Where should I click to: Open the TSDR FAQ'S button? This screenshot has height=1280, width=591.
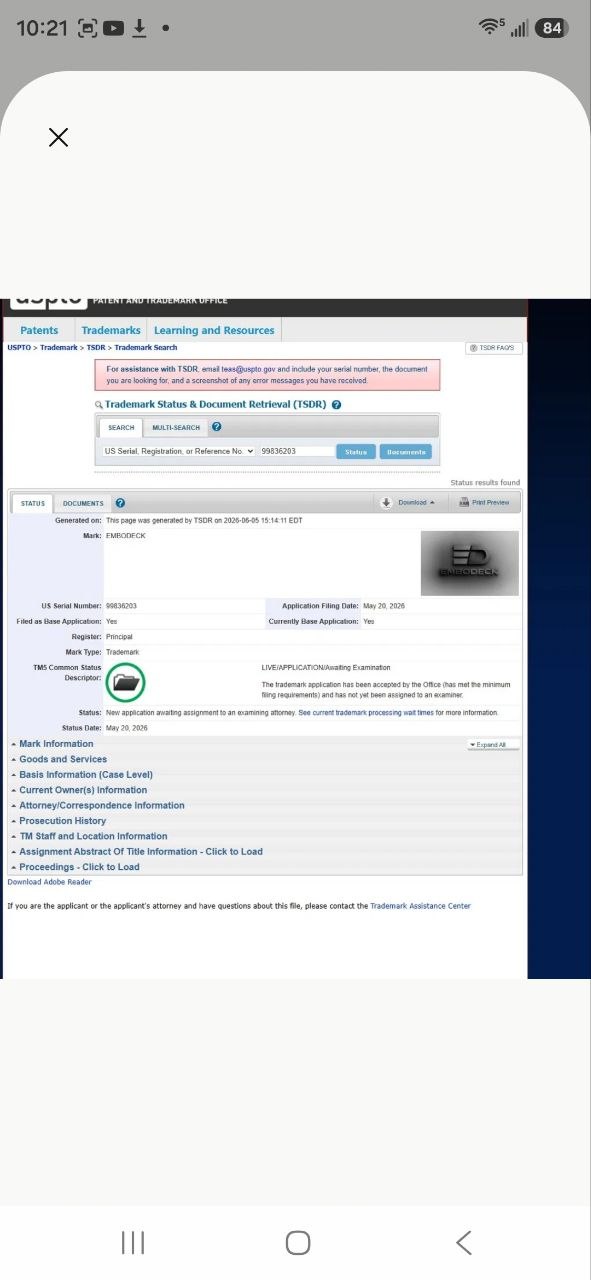pos(494,348)
